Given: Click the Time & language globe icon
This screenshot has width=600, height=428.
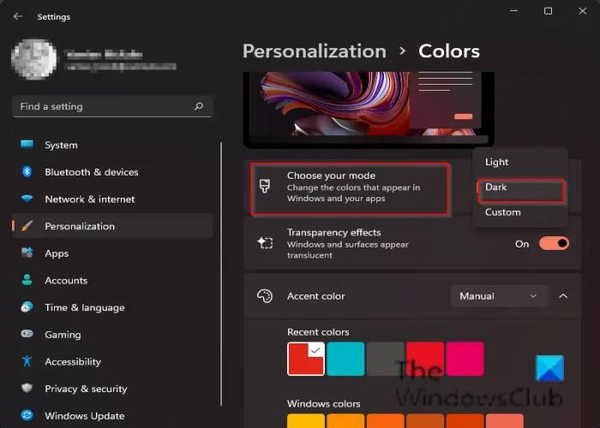Looking at the screenshot, I should (x=27, y=307).
